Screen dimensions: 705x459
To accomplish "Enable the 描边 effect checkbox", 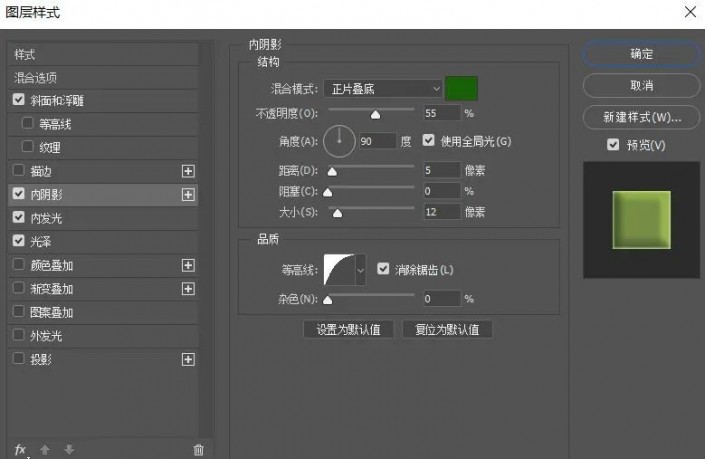I will click(x=18, y=170).
